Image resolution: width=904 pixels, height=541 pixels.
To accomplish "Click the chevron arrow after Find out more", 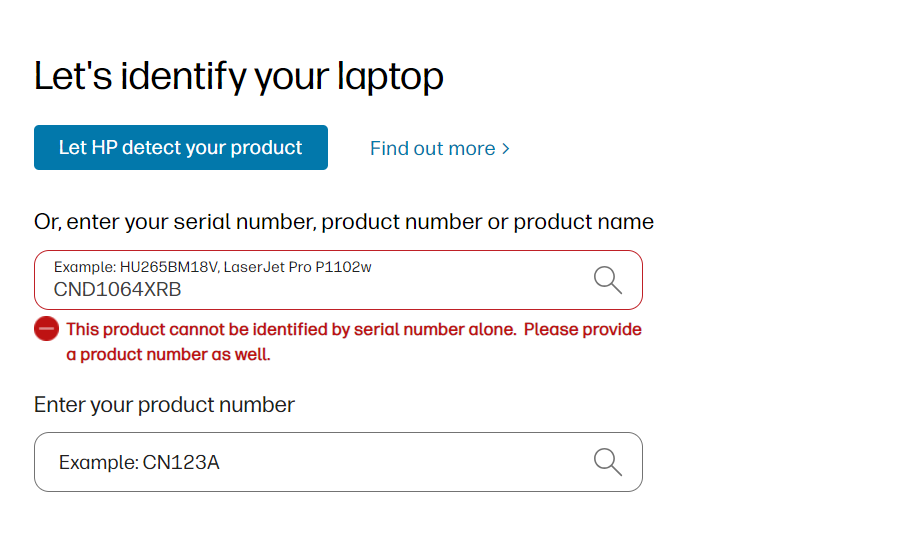I will tap(506, 149).
